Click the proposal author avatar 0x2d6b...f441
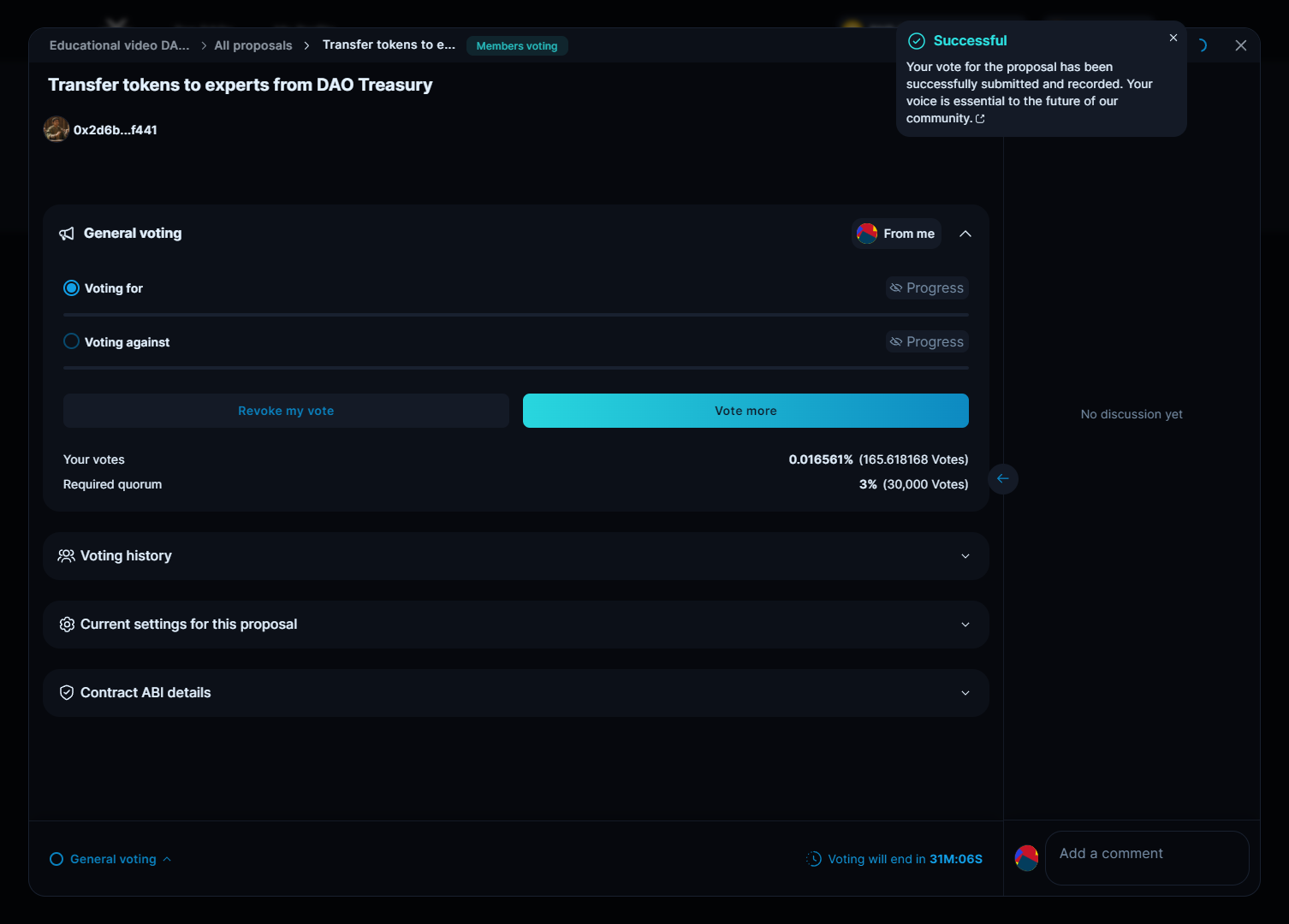The height and width of the screenshot is (924, 1289). (56, 129)
